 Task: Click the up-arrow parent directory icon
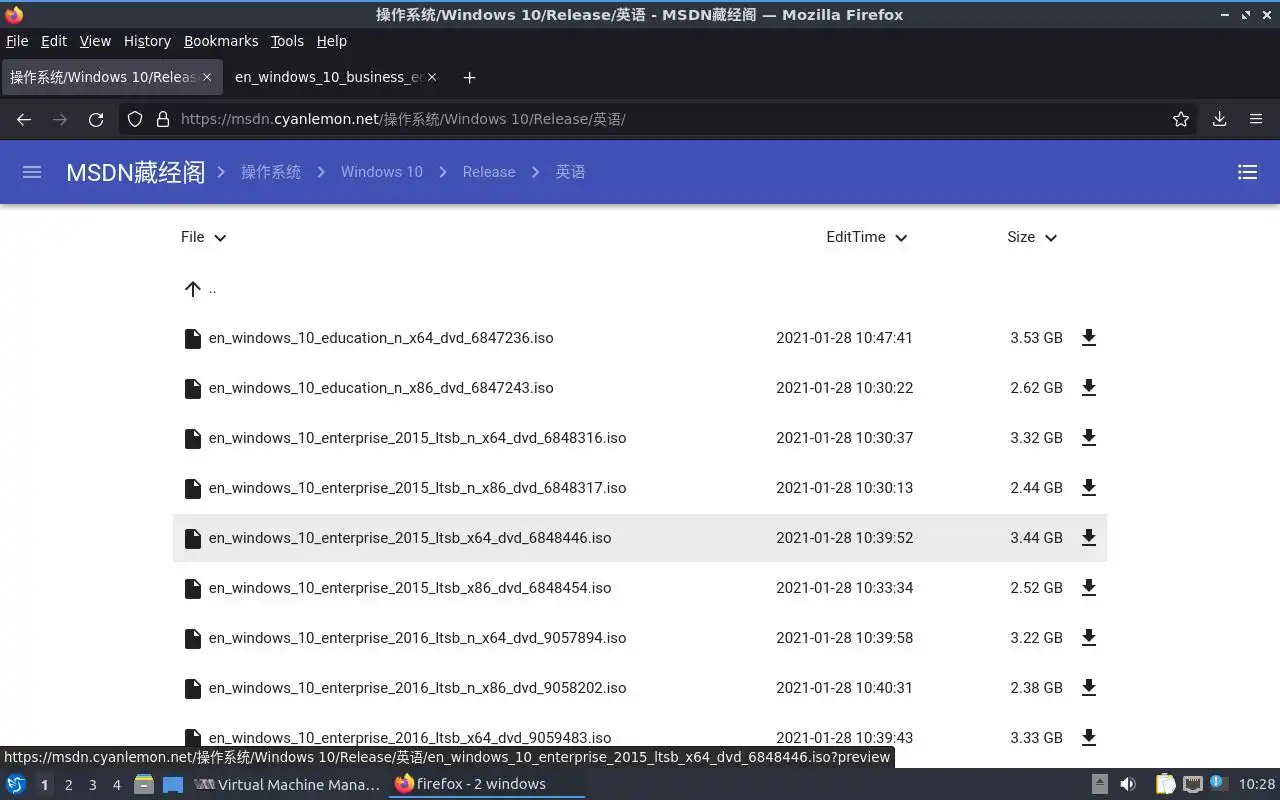click(193, 289)
